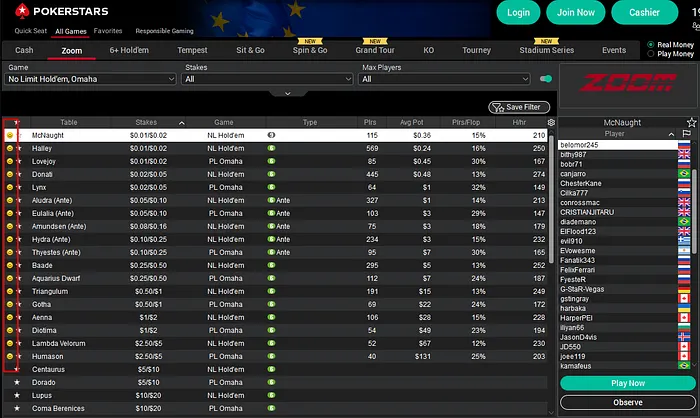Switch to the KO tab
The width and height of the screenshot is (700, 418).
pos(429,50)
